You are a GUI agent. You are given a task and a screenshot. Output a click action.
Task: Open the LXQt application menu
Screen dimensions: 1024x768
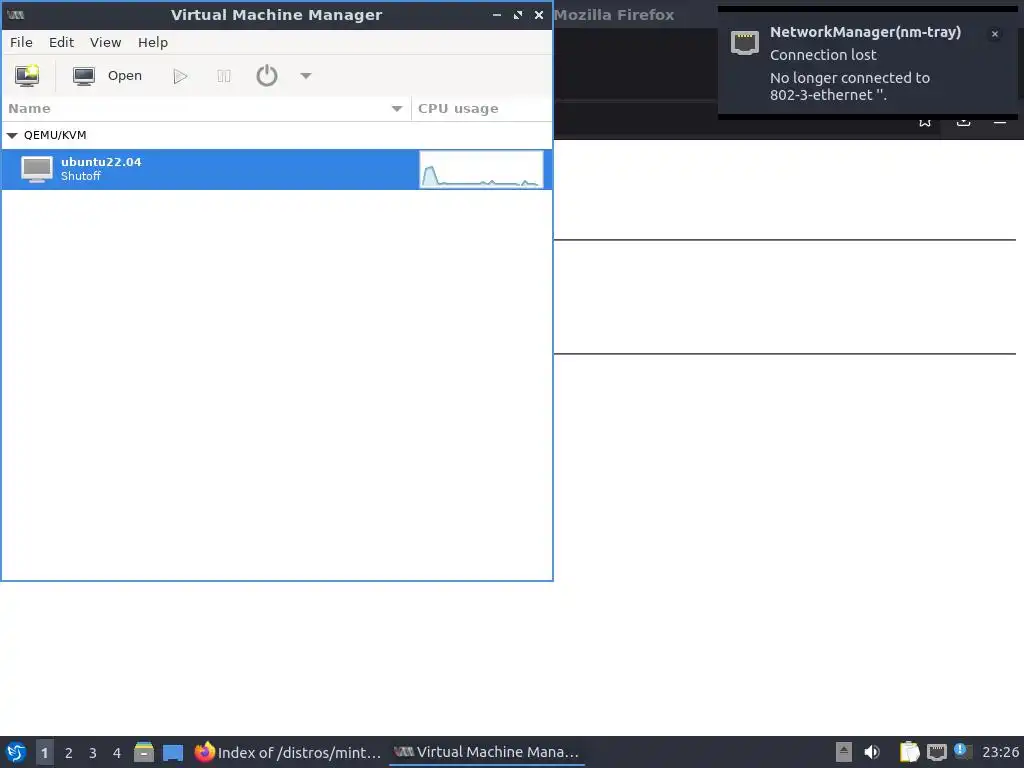click(x=16, y=752)
